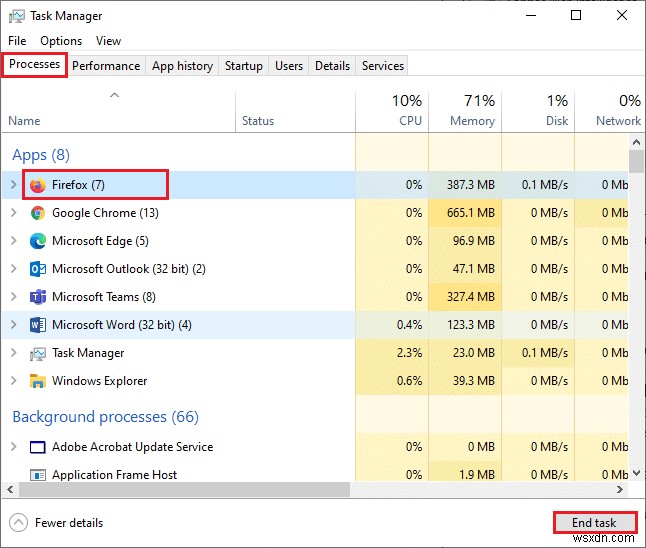646x548 pixels.
Task: Select the Windows Explorer row name
Action: point(99,381)
